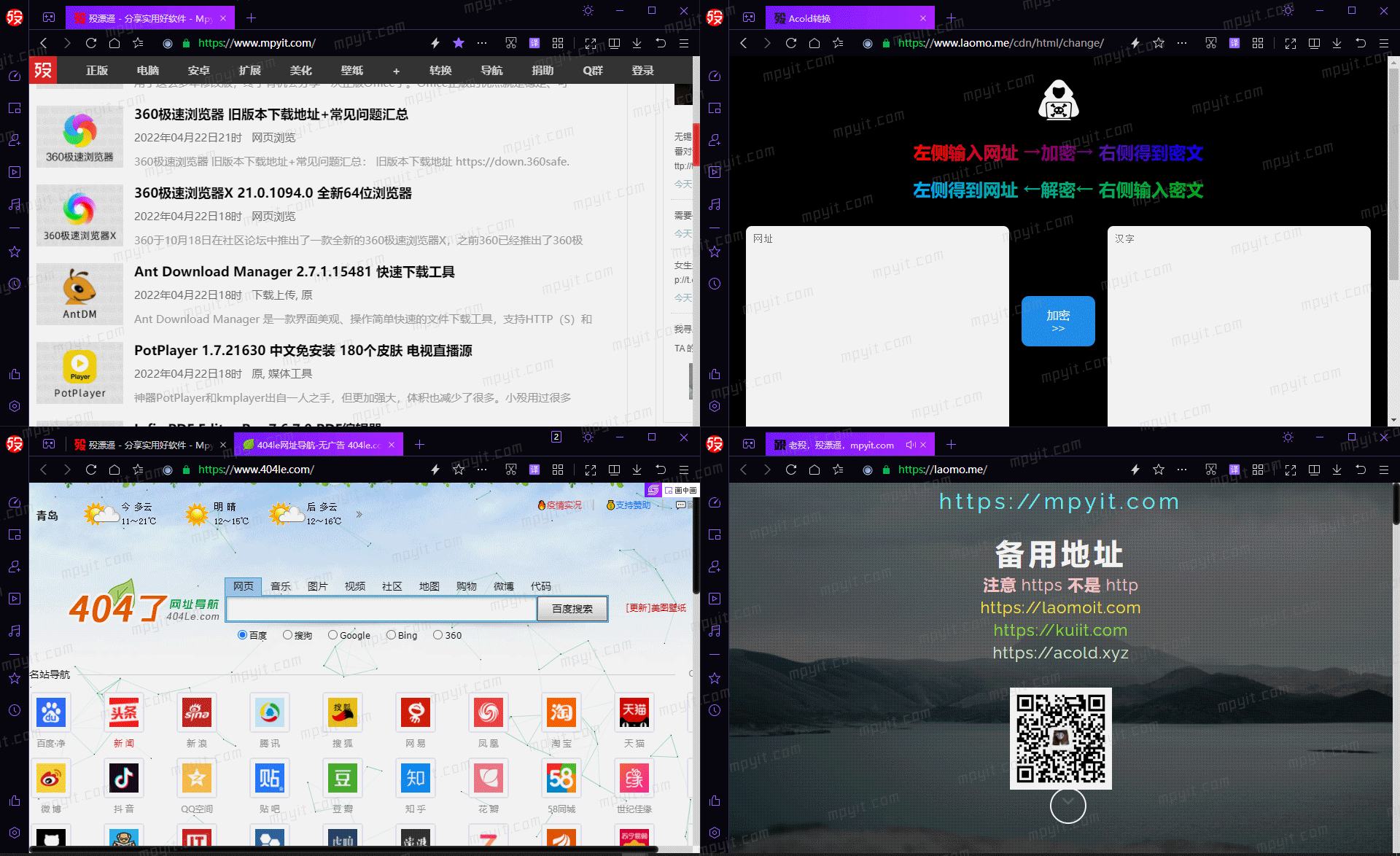Viewport: 1400px width, 856px height.
Task: Click 404le search input field
Action: [x=382, y=609]
